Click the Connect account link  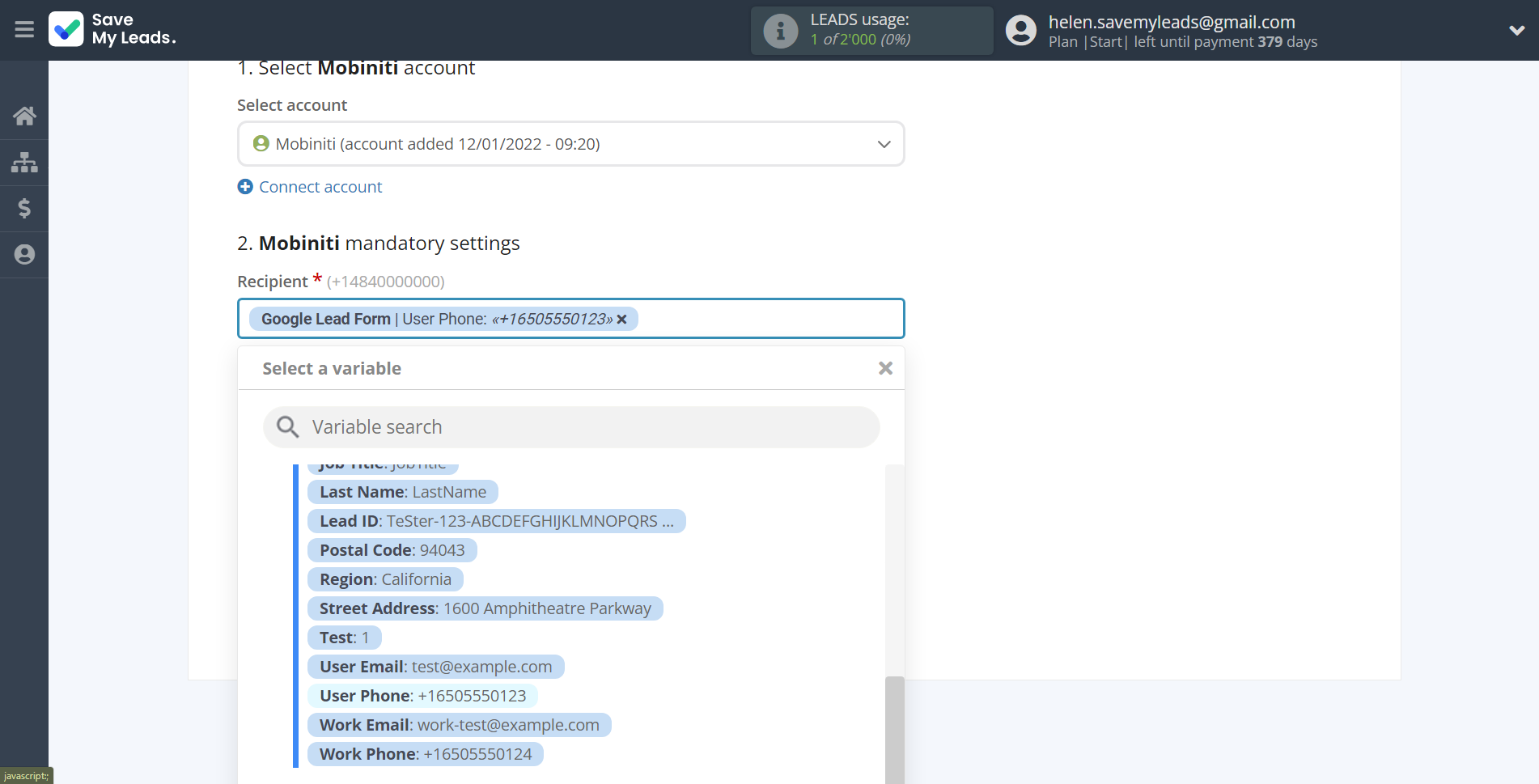[x=320, y=187]
